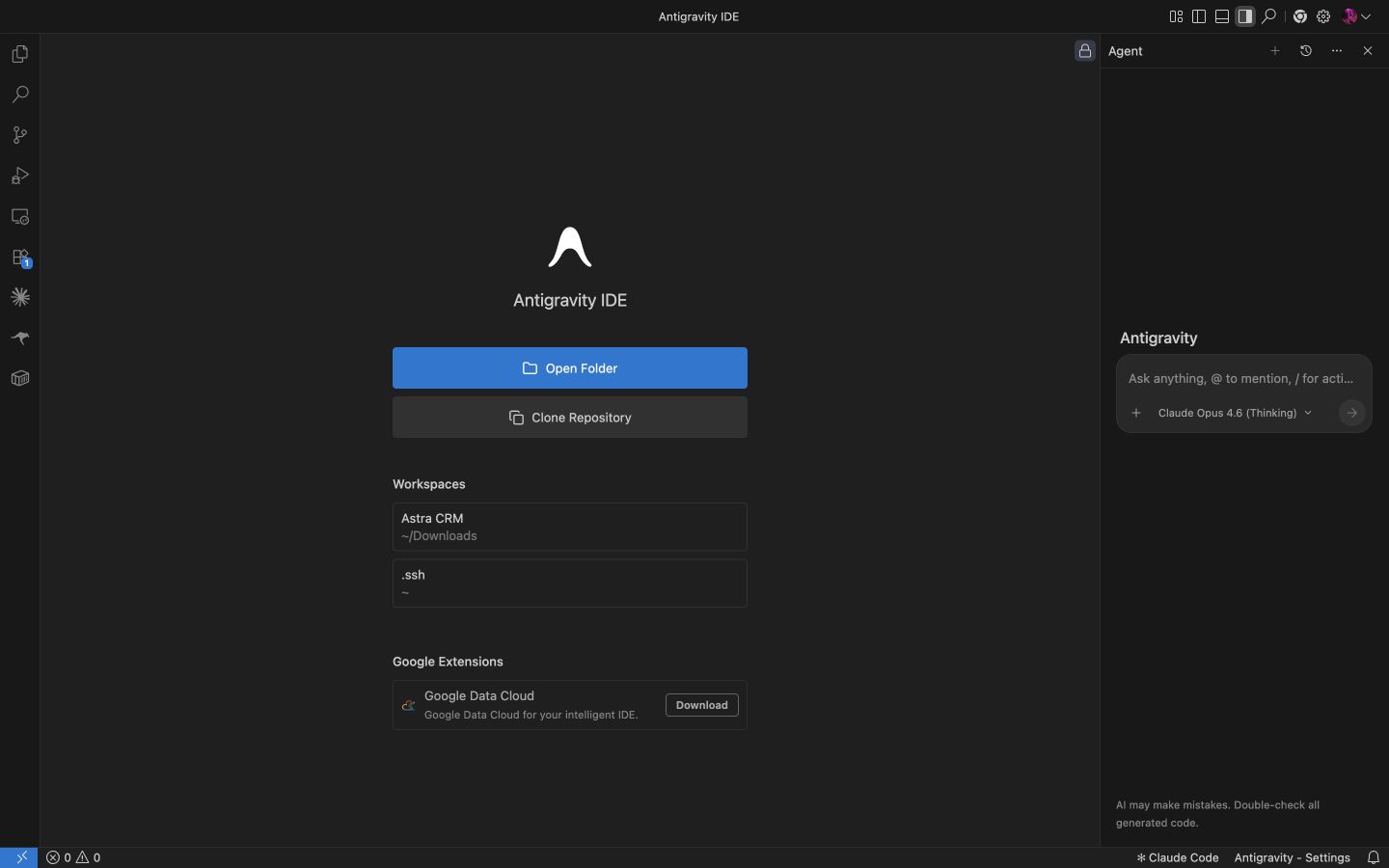
Task: Open the Source Control view
Action: (20, 135)
